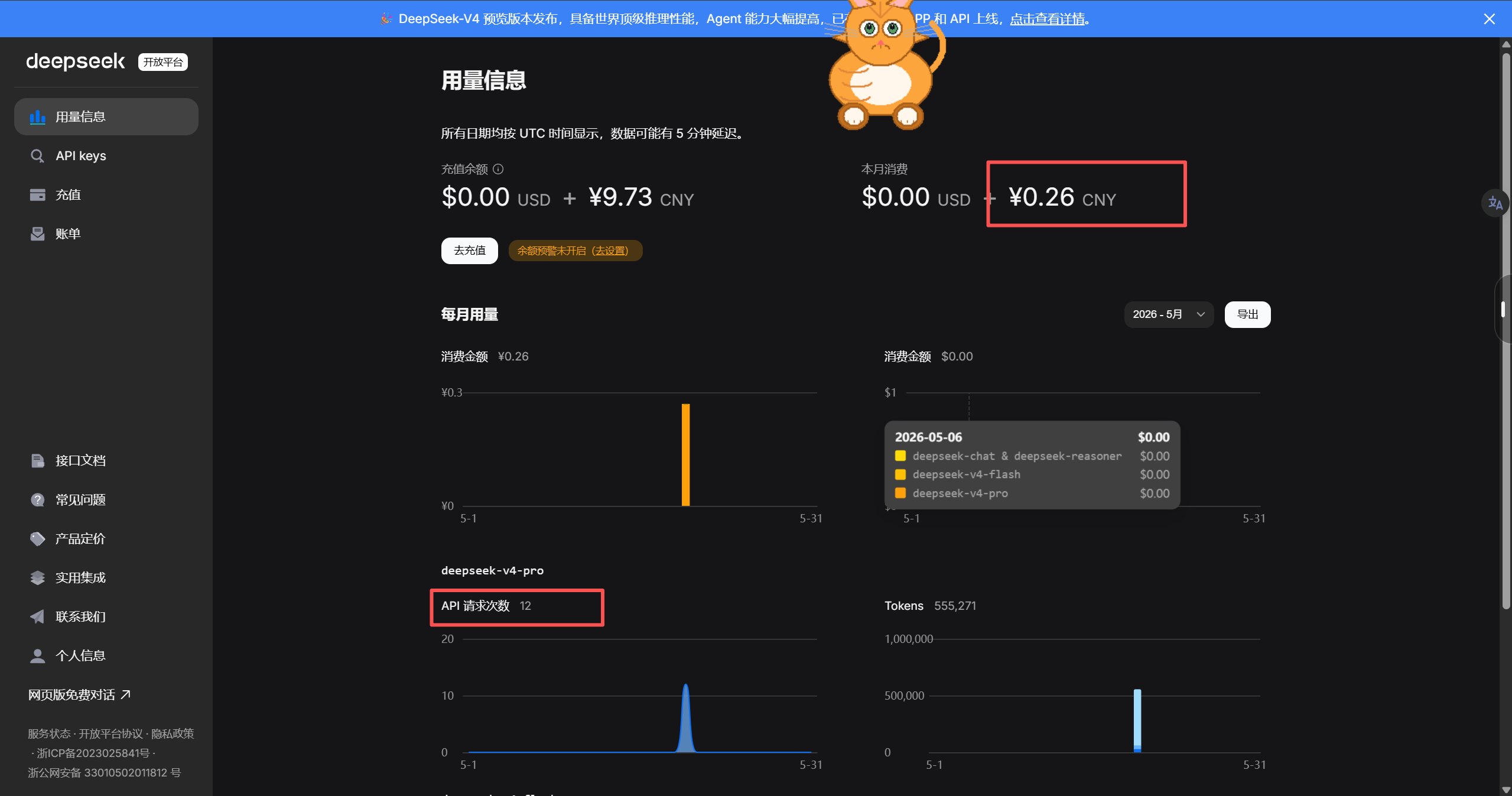Click the 服务状态 footer link
Screen dimensions: 1512x796
click(x=49, y=734)
